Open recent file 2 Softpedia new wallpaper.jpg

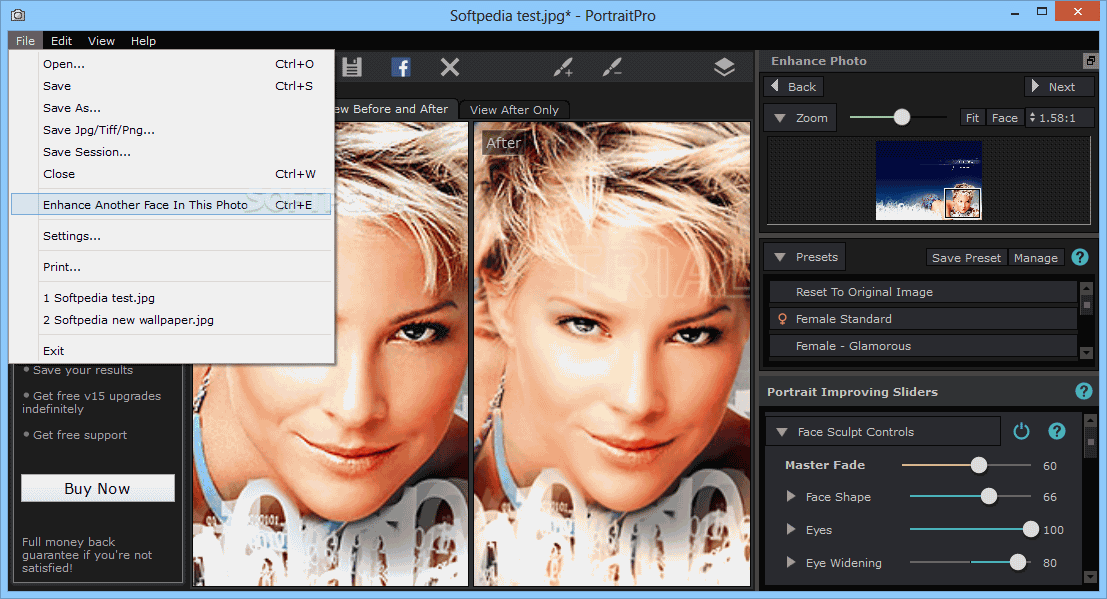(172, 320)
